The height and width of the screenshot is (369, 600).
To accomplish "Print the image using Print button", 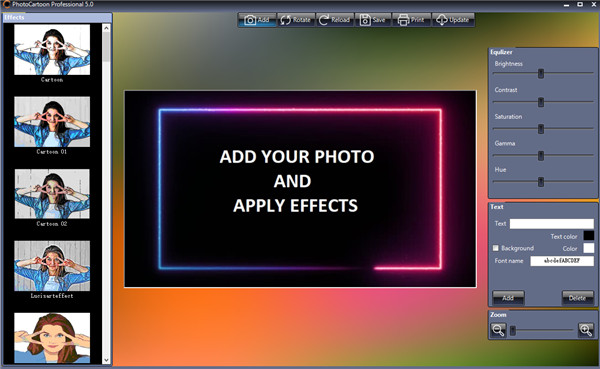I will pos(412,20).
